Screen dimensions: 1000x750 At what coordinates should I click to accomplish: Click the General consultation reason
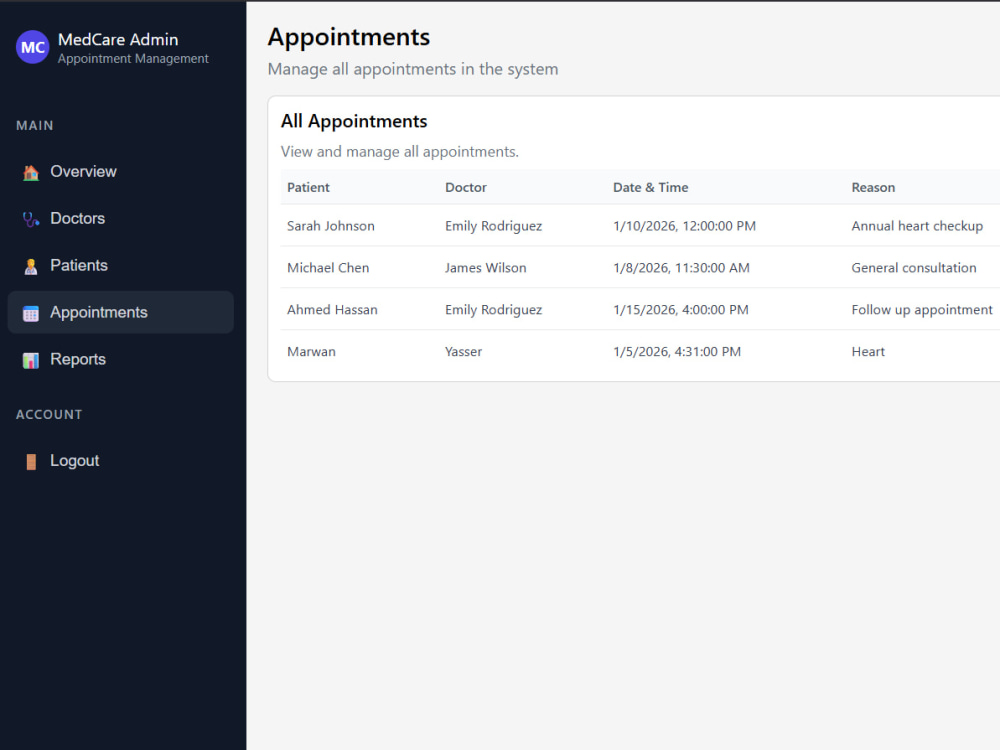[913, 268]
